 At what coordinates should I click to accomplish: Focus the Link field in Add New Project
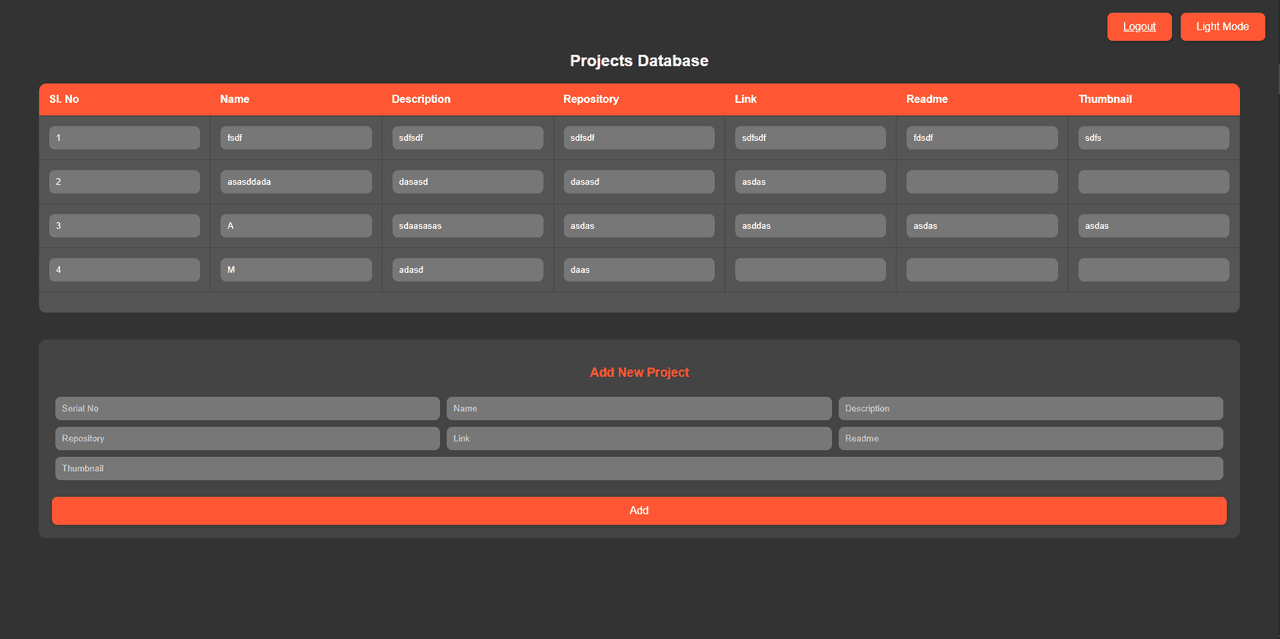pyautogui.click(x=639, y=438)
